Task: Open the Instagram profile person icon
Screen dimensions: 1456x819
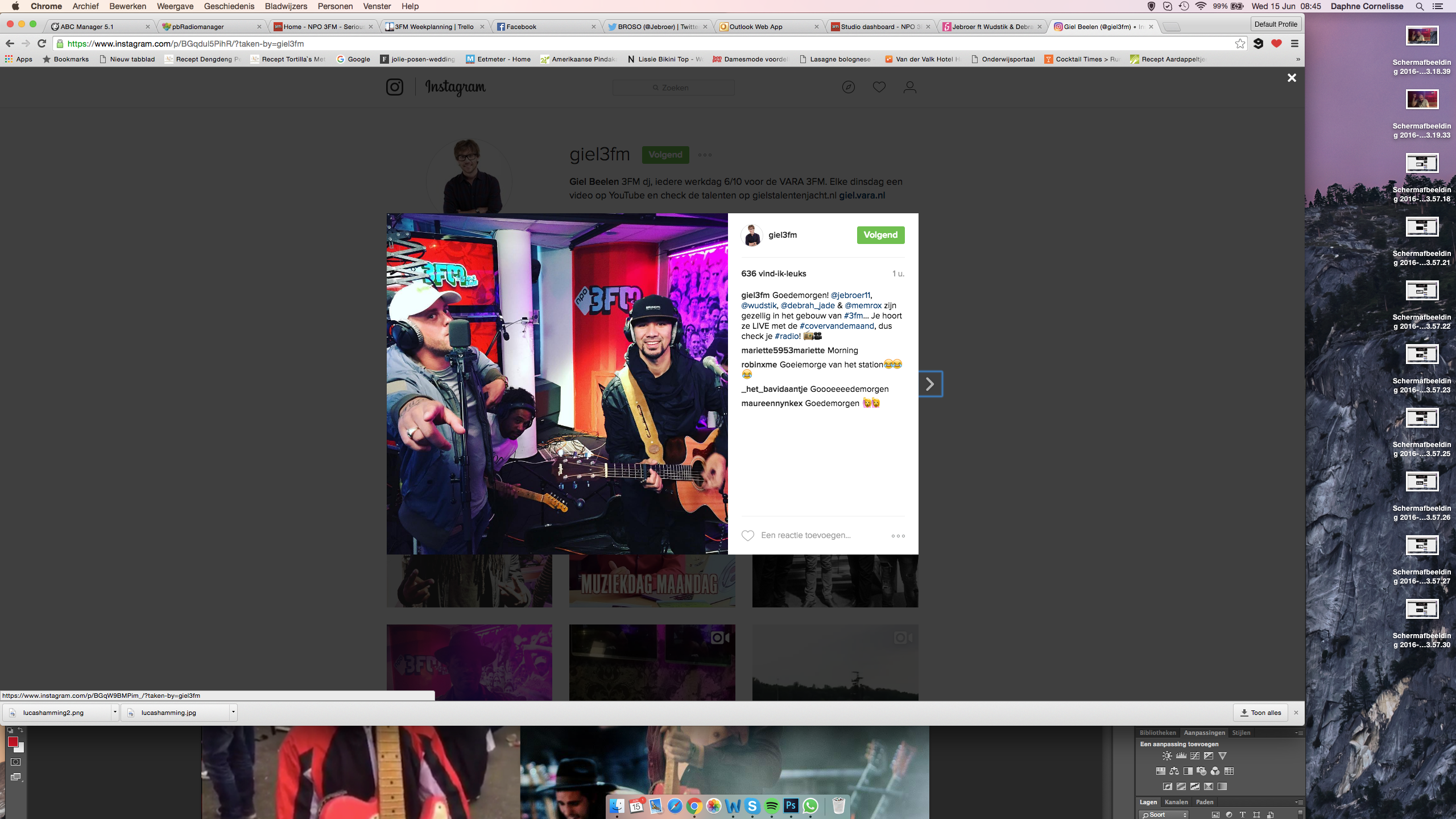Action: coord(909,87)
